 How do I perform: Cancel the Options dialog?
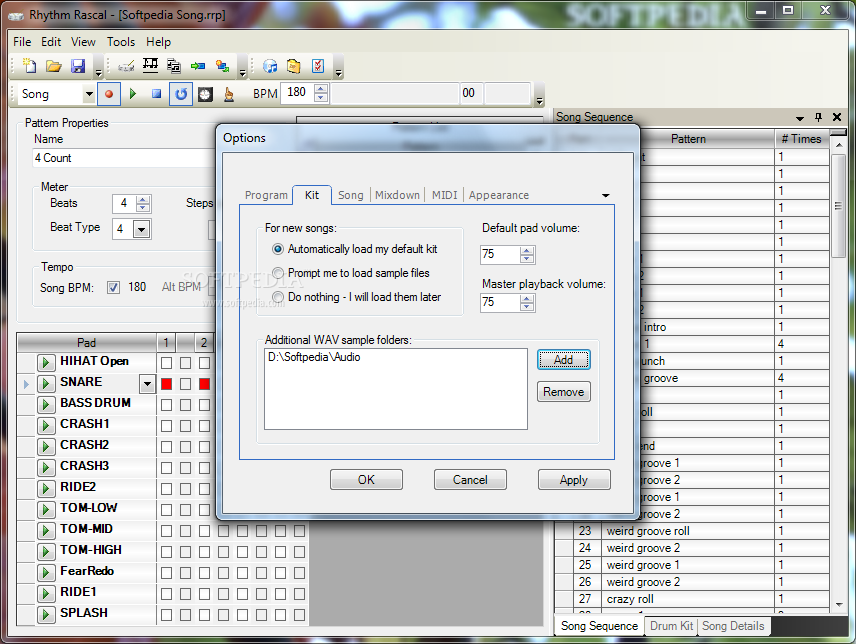click(x=470, y=480)
